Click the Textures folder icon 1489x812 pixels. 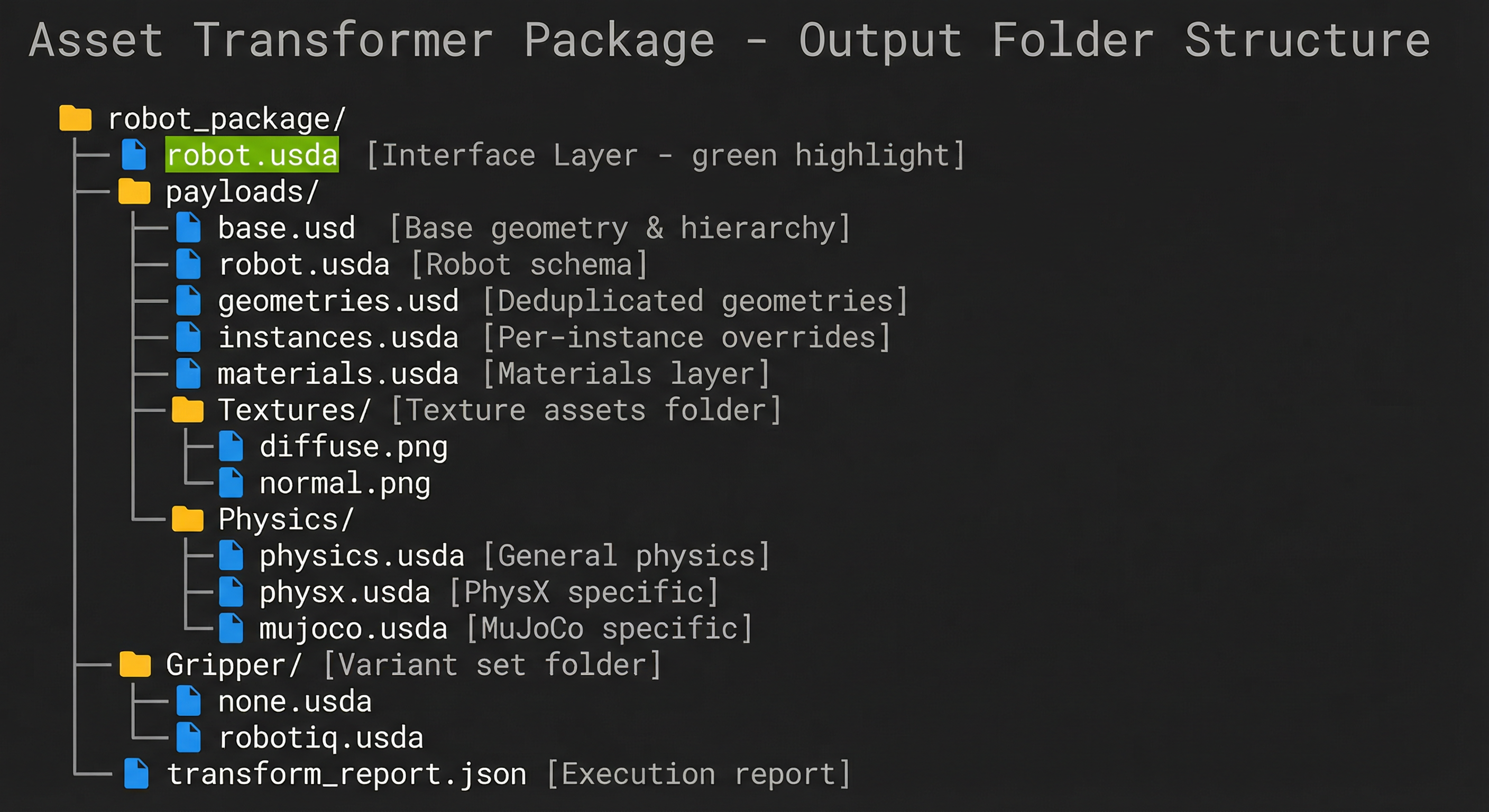point(188,410)
